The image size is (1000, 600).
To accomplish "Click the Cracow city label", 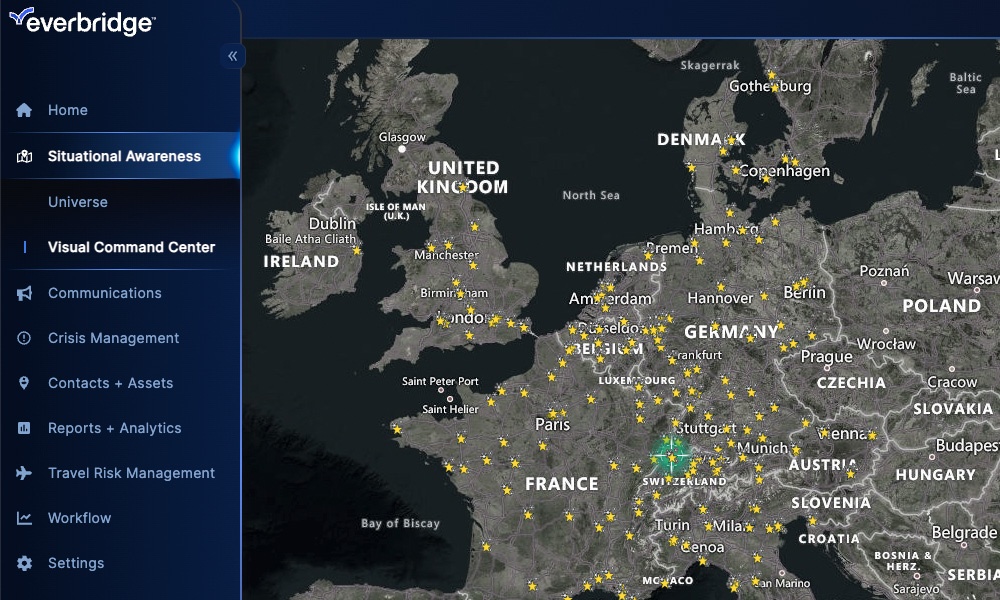I will 952,382.
